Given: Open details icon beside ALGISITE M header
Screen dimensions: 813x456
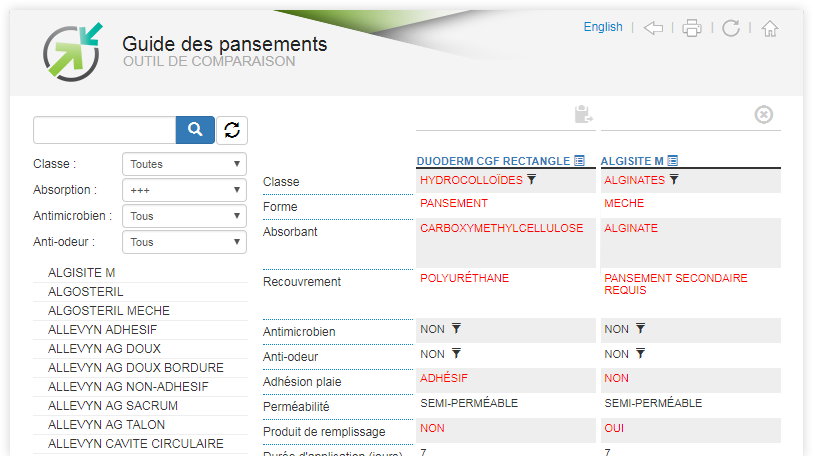Looking at the screenshot, I should coord(672,161).
